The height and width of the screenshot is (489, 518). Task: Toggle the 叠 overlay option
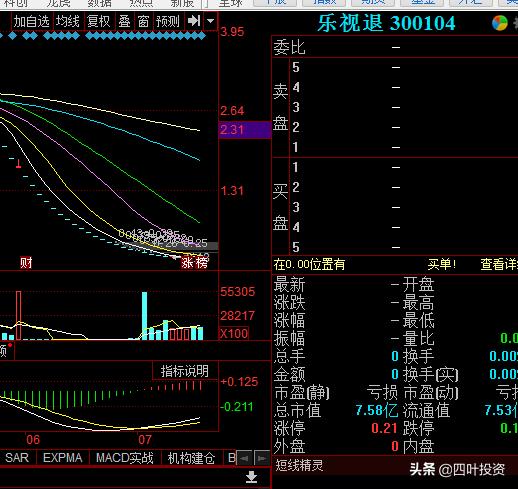pyautogui.click(x=124, y=21)
